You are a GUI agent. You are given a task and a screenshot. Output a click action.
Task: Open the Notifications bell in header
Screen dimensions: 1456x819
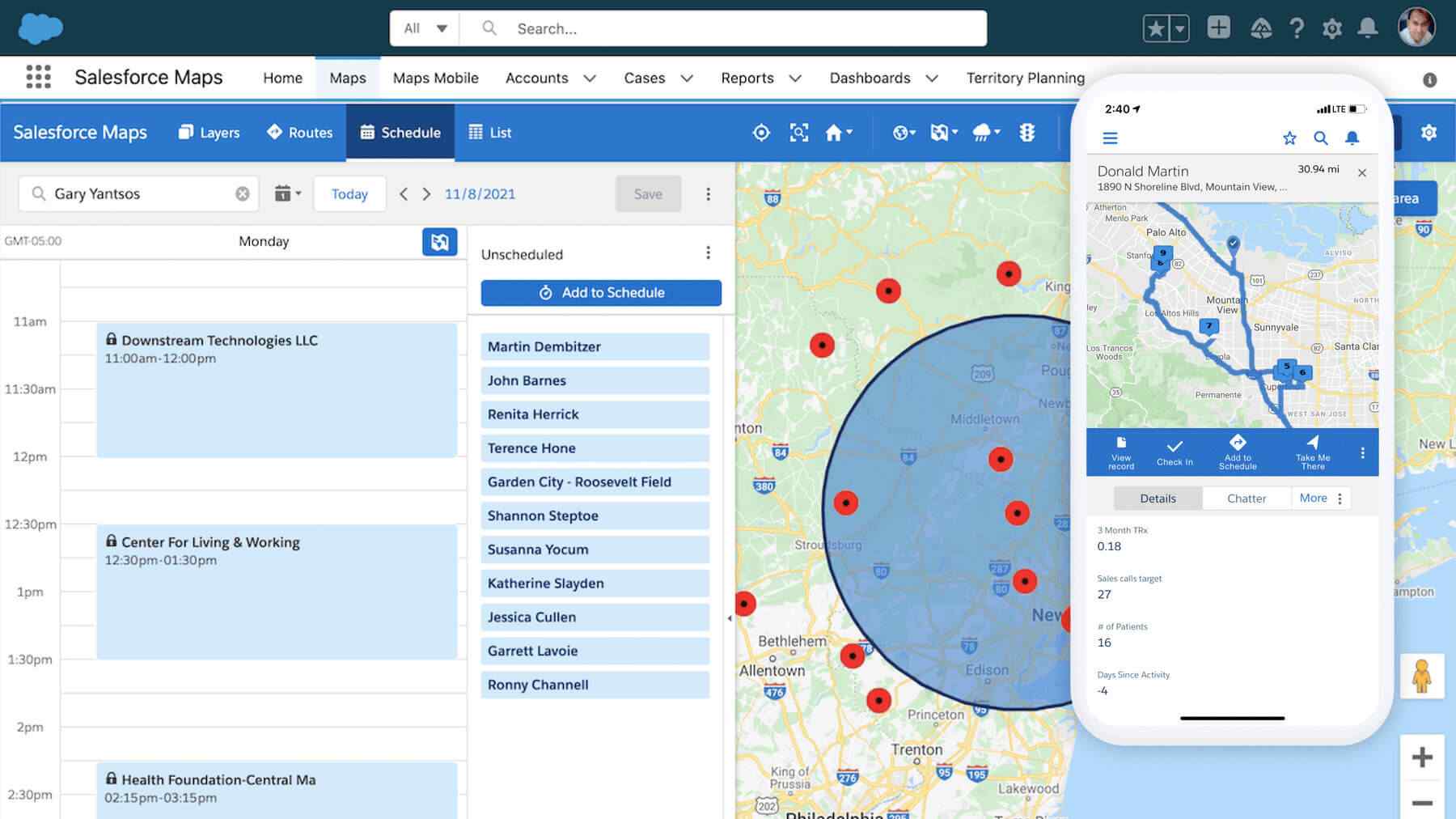click(x=1367, y=28)
